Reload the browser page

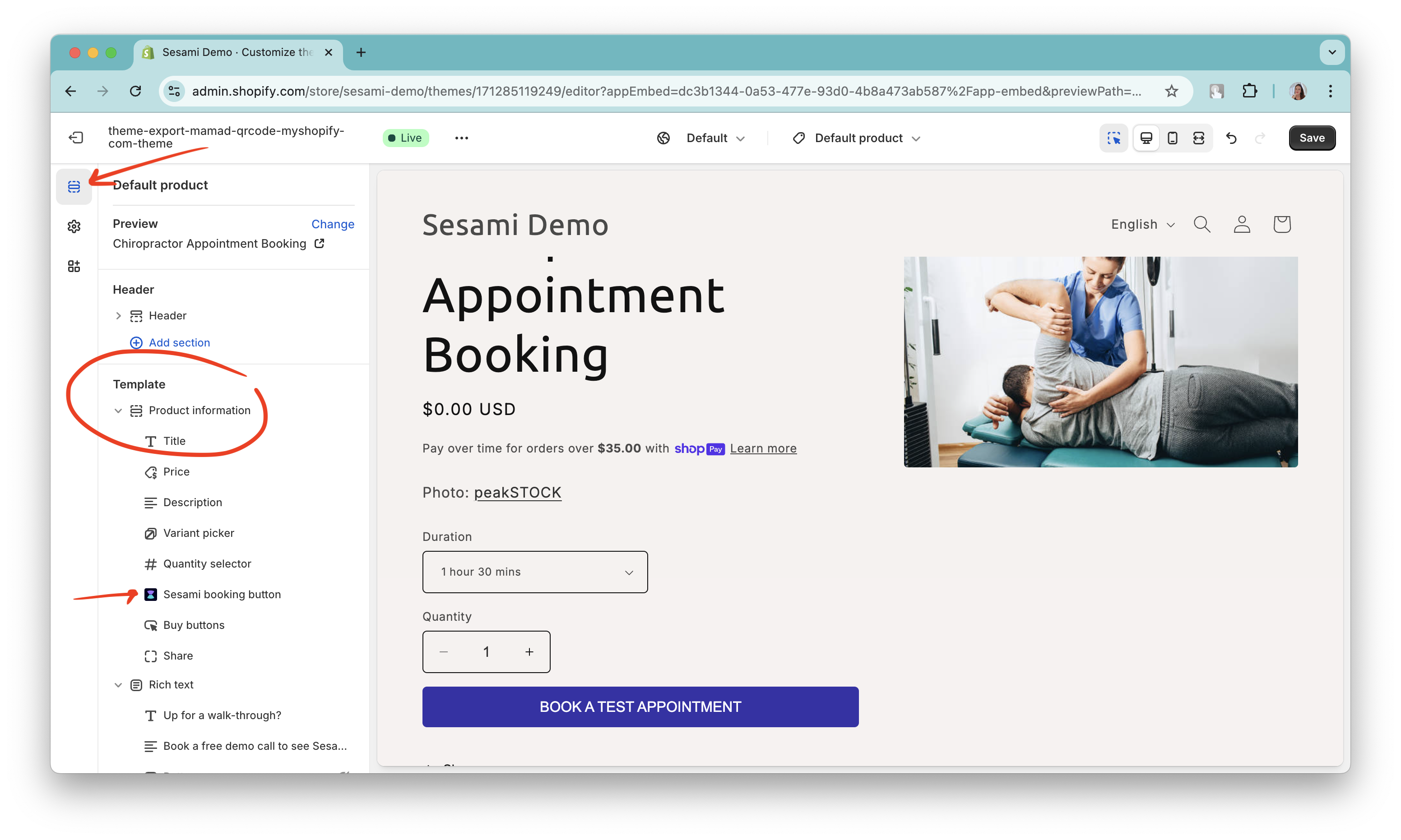tap(135, 91)
